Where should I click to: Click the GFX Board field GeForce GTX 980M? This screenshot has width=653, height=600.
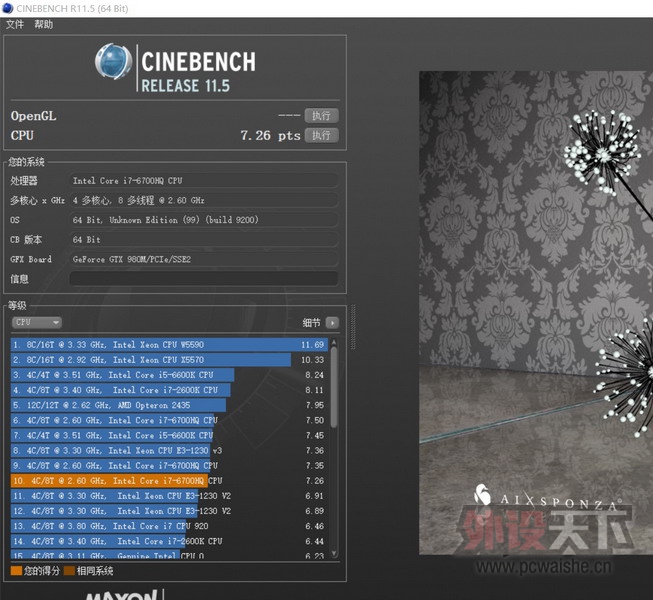pyautogui.click(x=203, y=259)
